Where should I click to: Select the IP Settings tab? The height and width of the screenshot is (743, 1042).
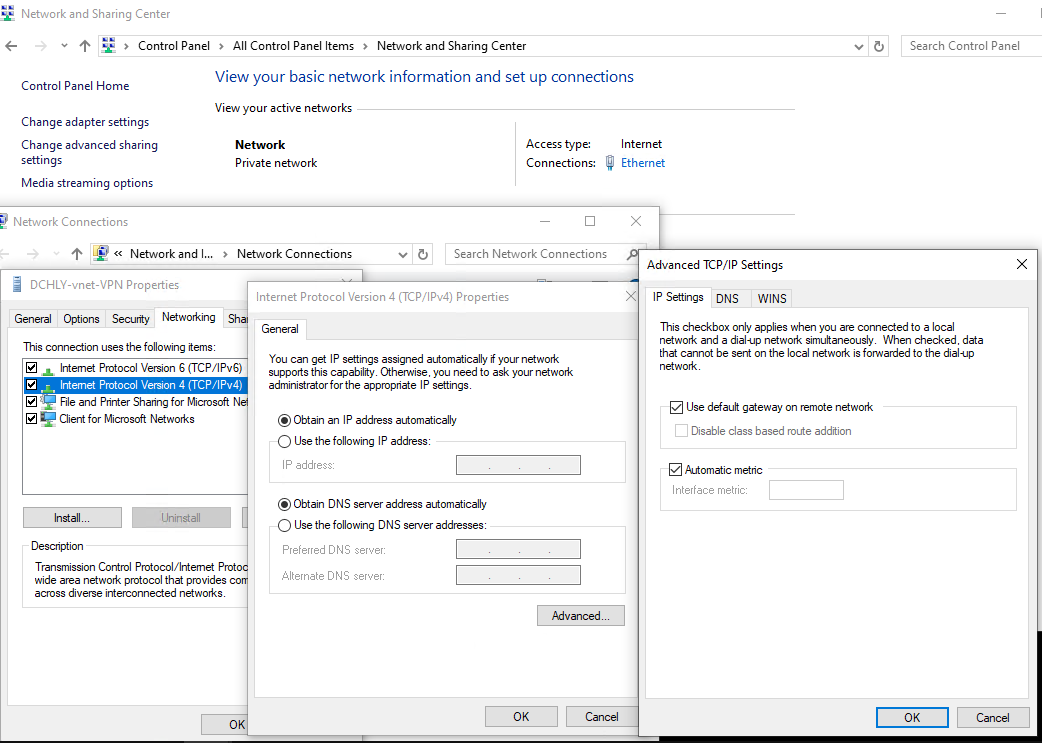678,297
